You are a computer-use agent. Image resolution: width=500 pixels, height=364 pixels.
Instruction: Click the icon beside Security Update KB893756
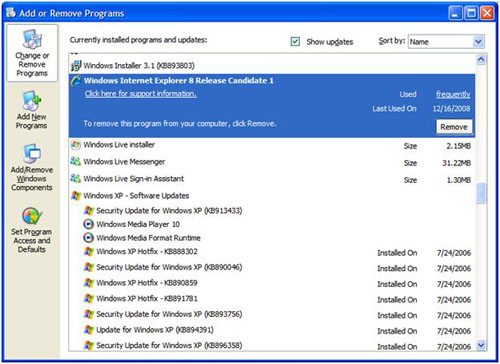tap(89, 314)
